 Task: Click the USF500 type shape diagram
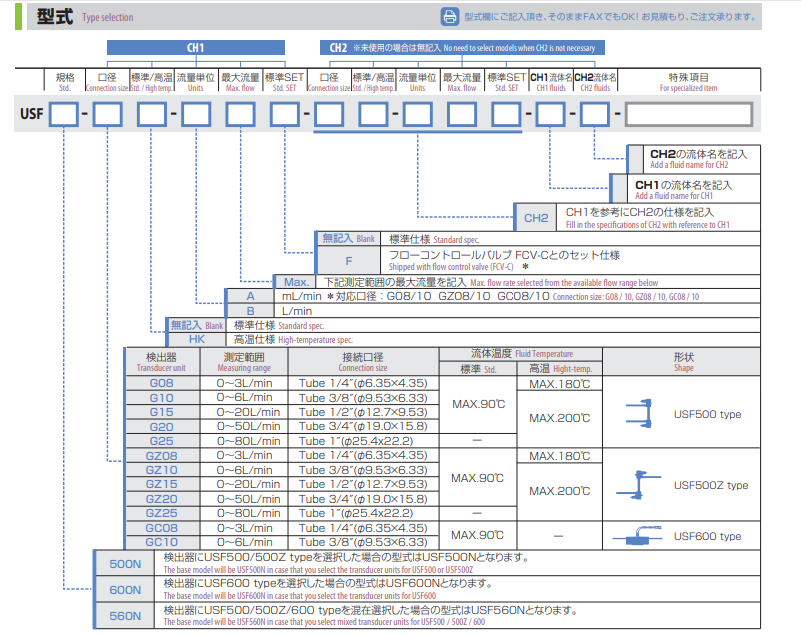click(x=639, y=412)
